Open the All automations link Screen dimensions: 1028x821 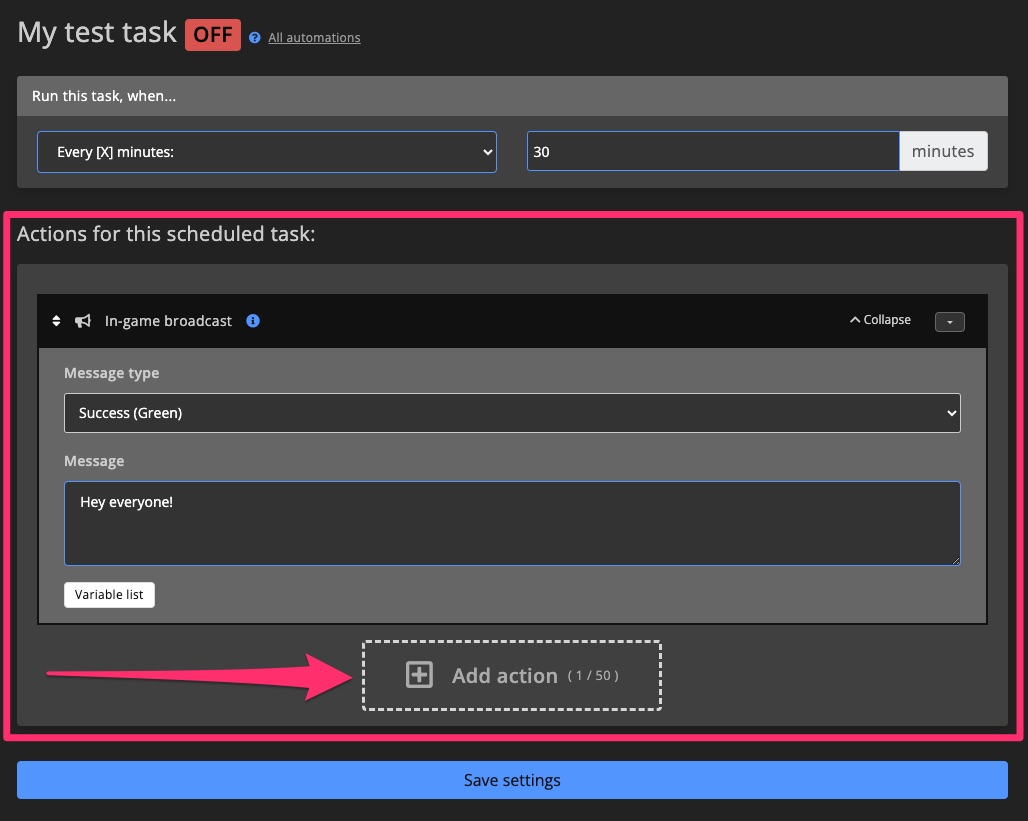[x=314, y=37]
